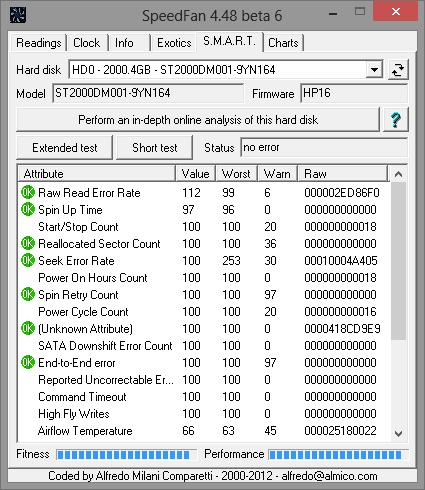
Task: Sort by the Value column header
Action: (x=196, y=174)
